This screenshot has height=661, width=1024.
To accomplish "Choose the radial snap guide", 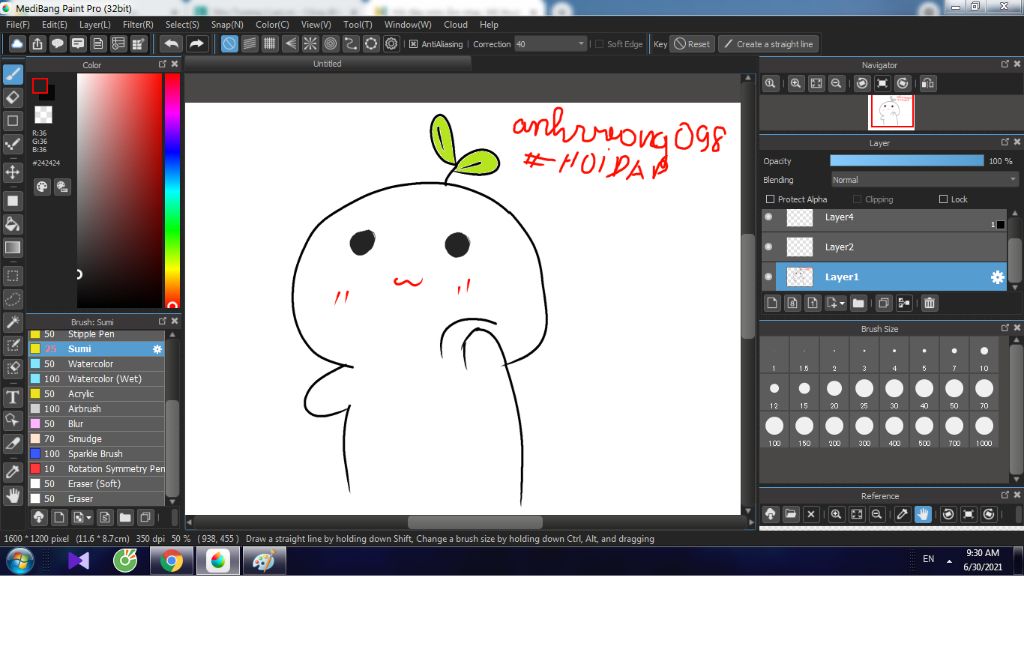I will [x=310, y=44].
